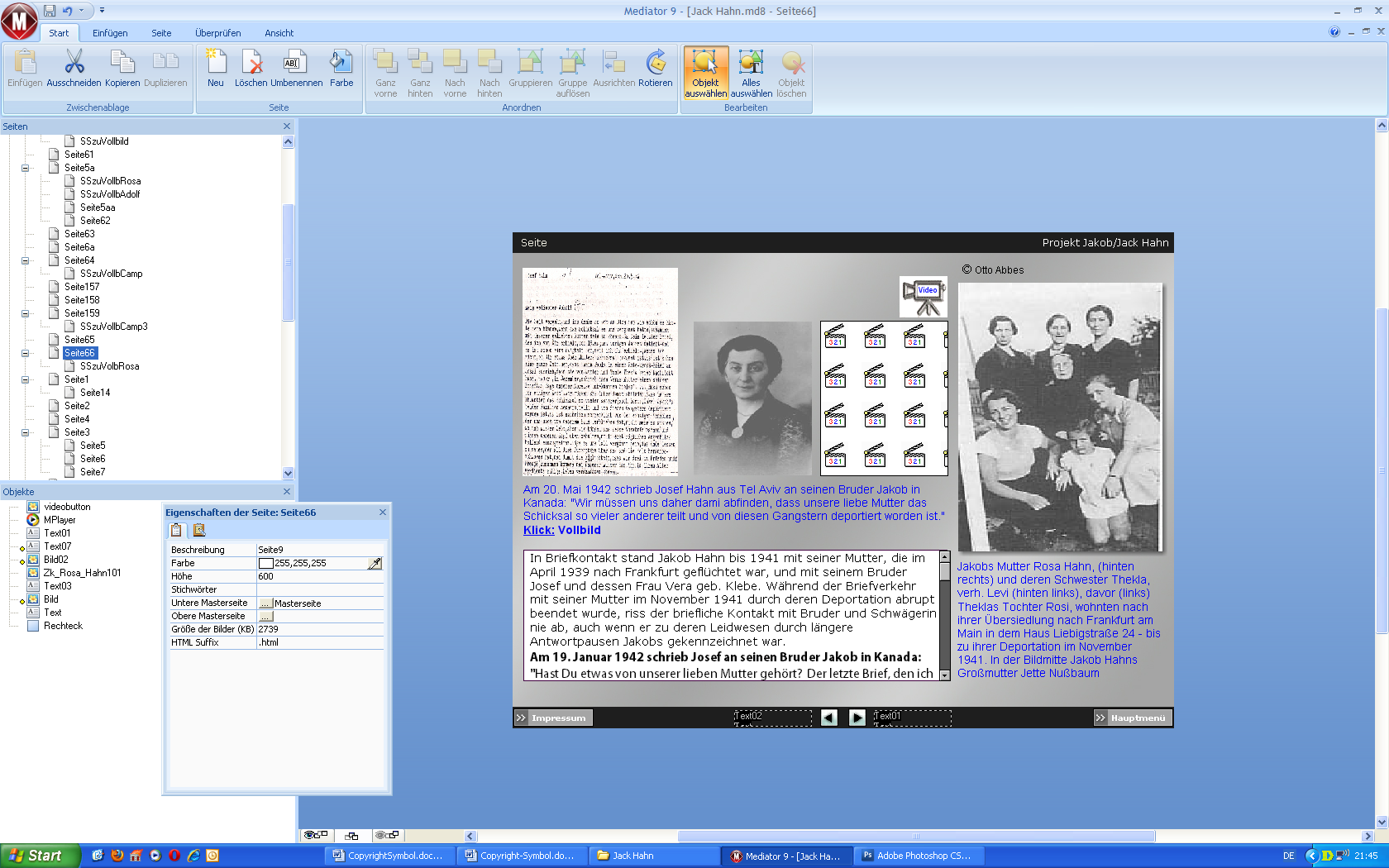Click the Kopieren icon in the ribbon
The image size is (1389, 868).
[x=122, y=63]
